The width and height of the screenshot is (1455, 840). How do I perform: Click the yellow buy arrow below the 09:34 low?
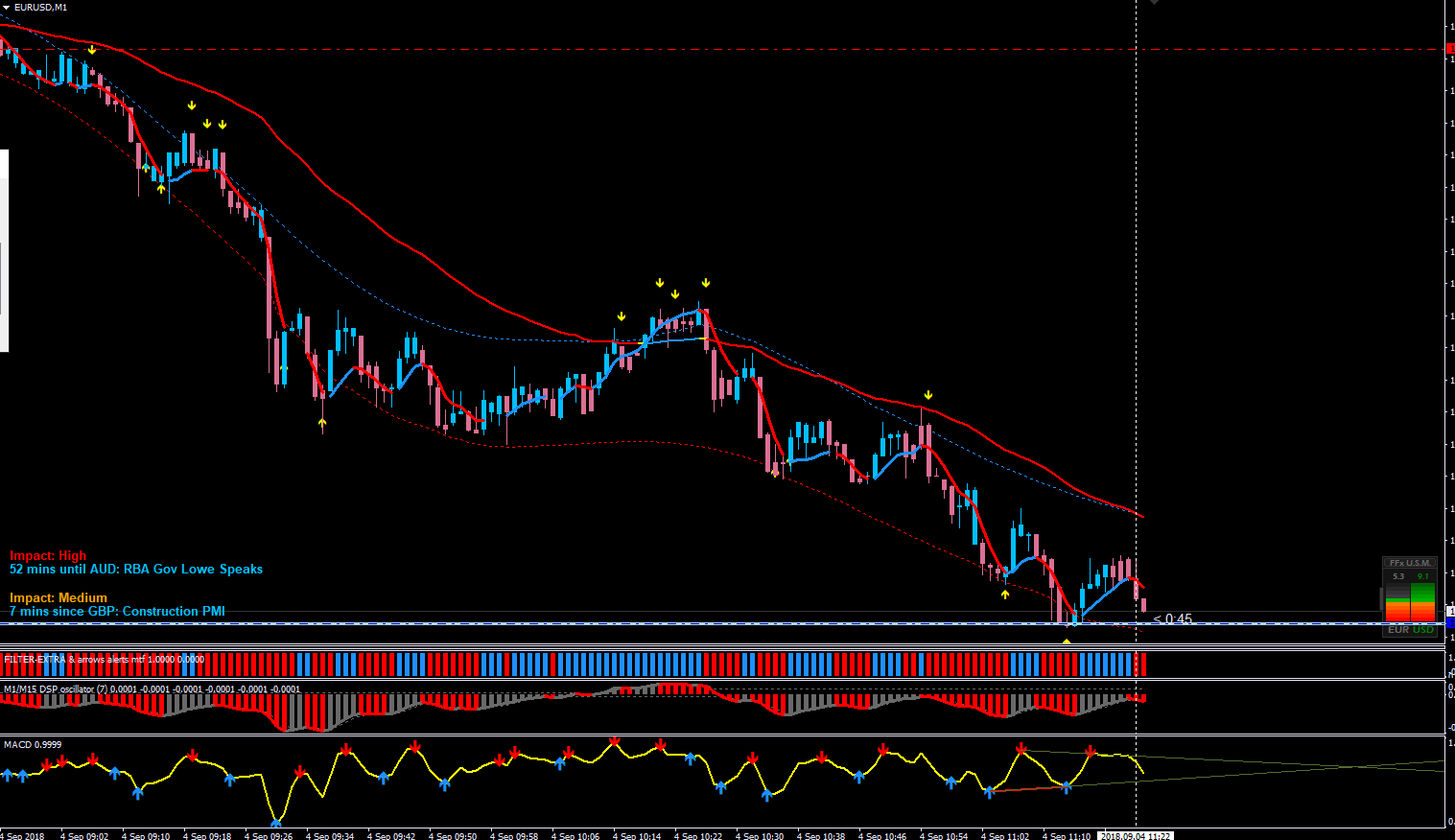point(322,421)
